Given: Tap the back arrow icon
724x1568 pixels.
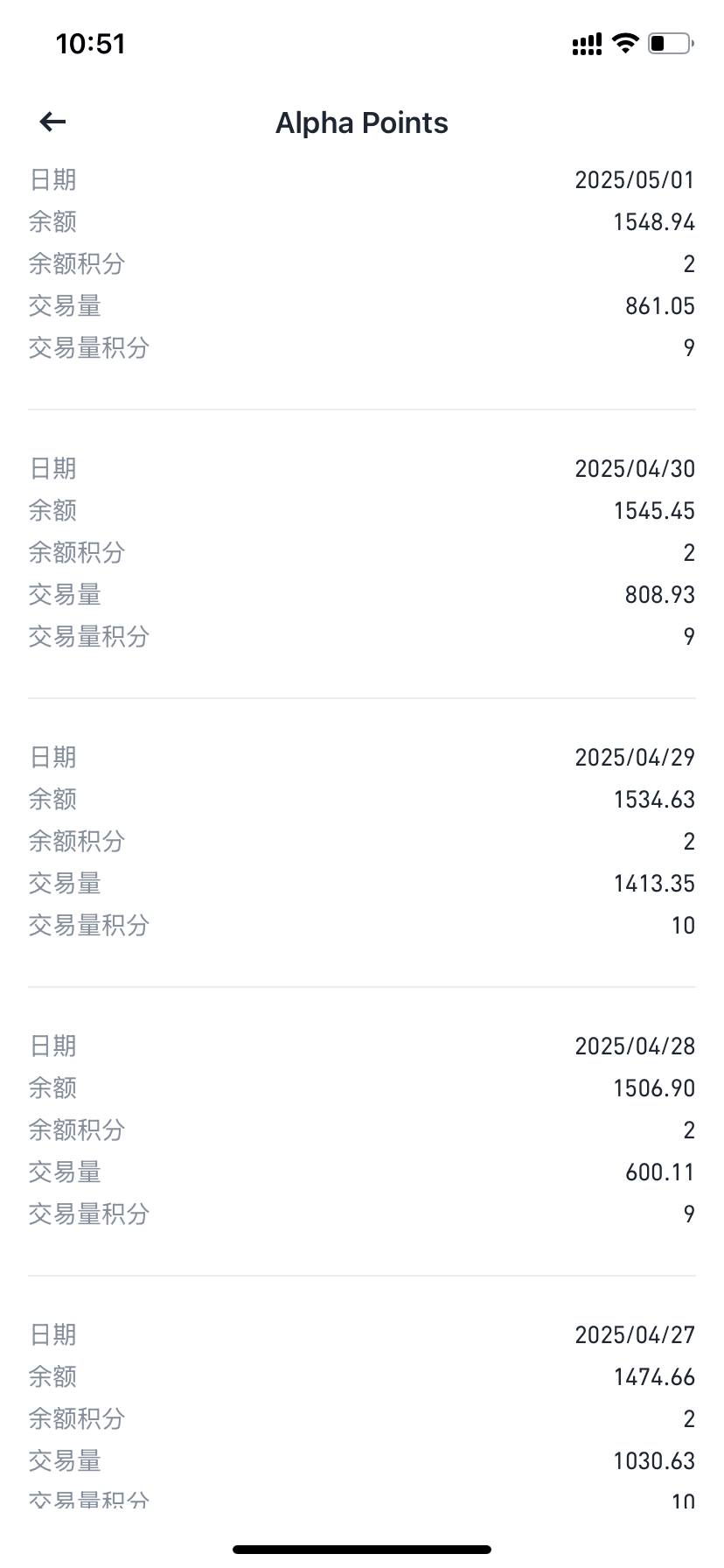Looking at the screenshot, I should [53, 122].
